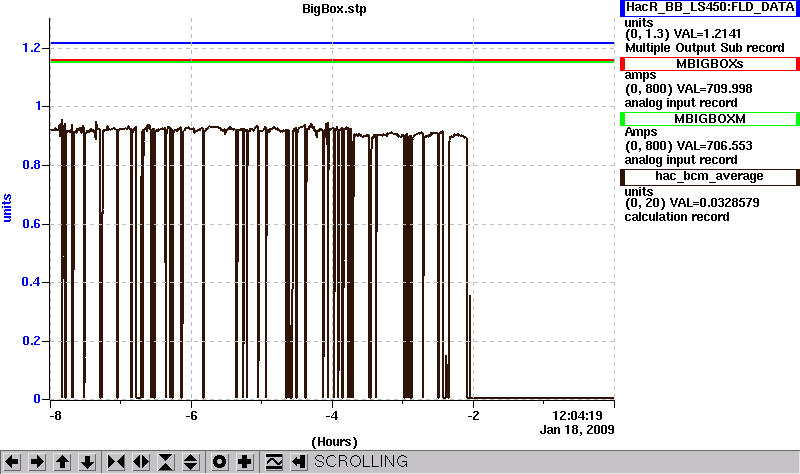Toggle scrolling mode arrow icon
The height and width of the screenshot is (474, 800).
[299, 462]
